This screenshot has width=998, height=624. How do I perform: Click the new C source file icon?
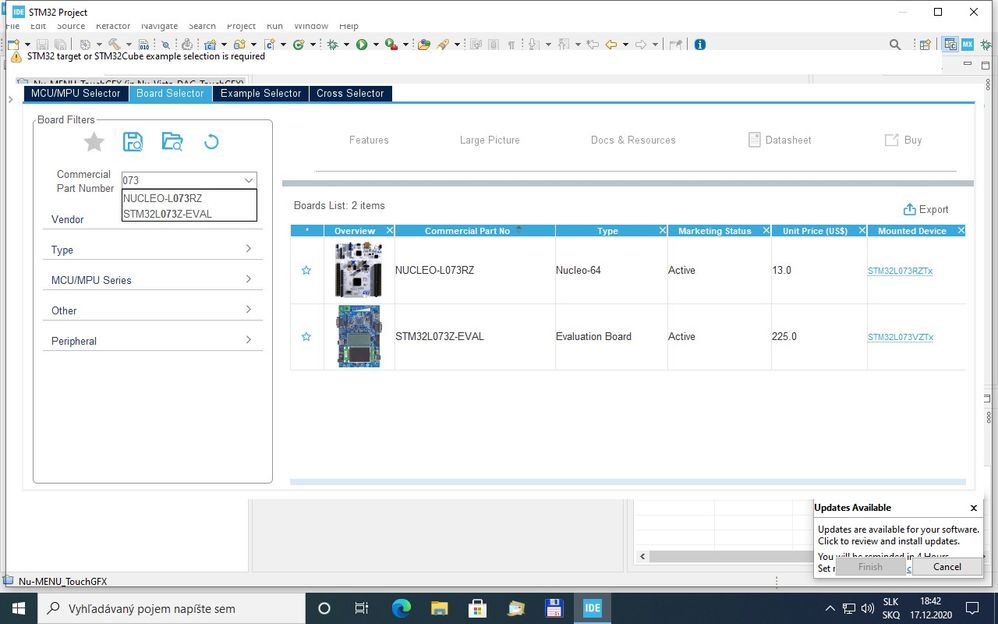click(x=269, y=44)
